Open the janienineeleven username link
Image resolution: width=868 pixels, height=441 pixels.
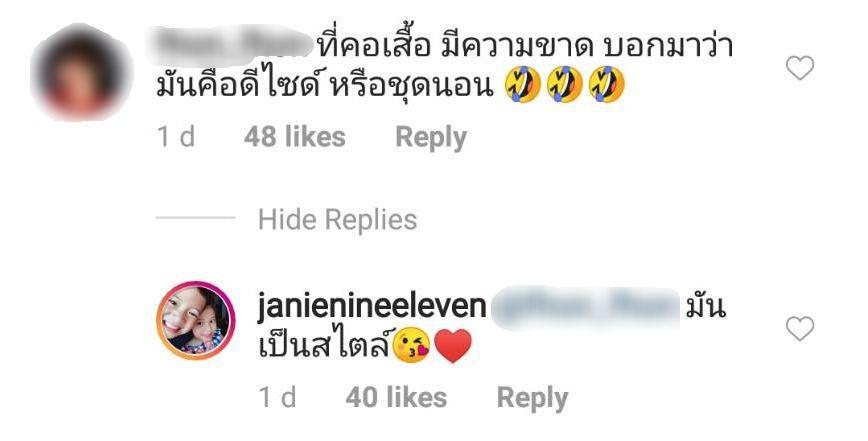coord(372,307)
